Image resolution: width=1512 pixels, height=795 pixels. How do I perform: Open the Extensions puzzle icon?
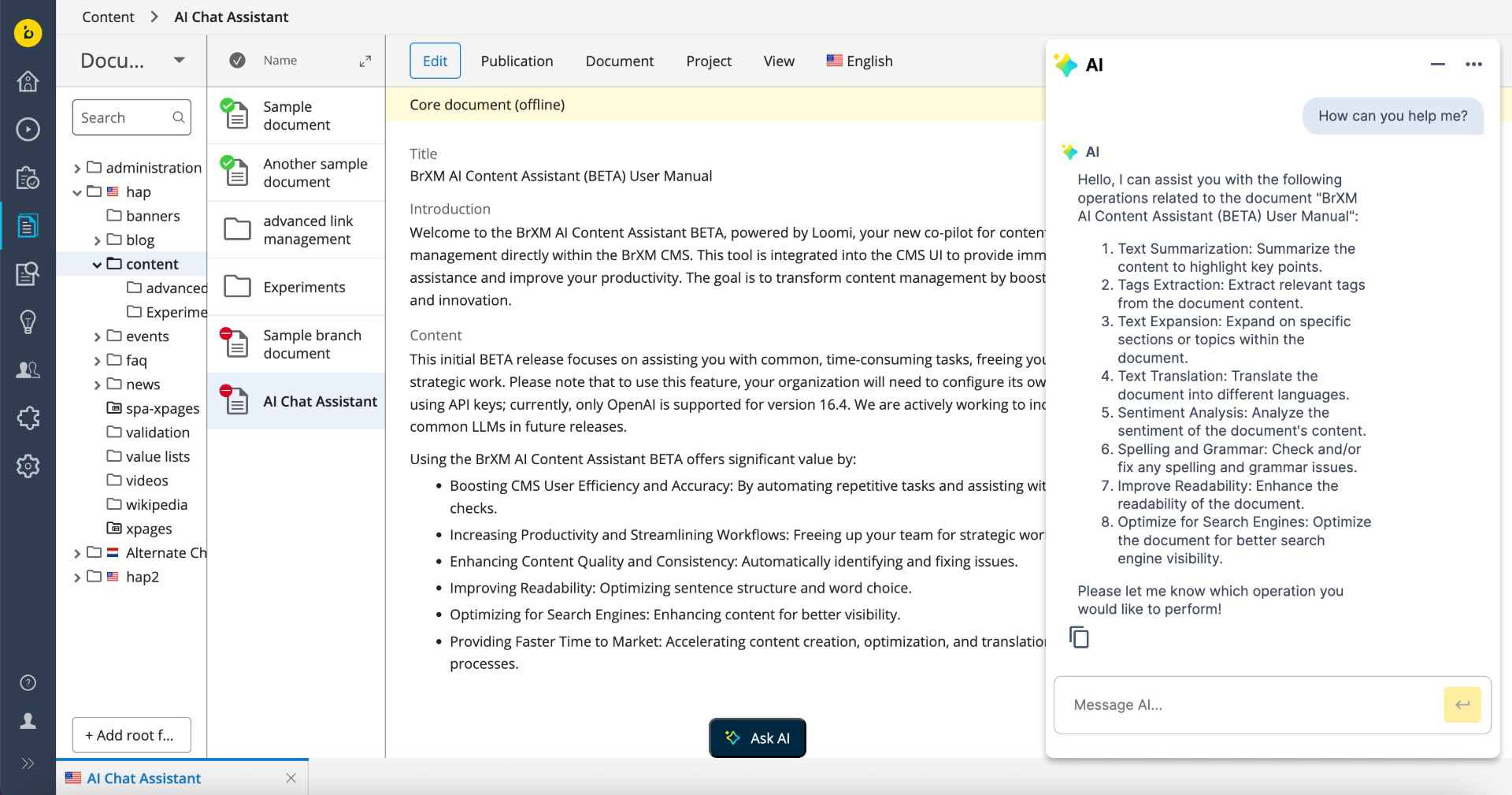tap(28, 418)
